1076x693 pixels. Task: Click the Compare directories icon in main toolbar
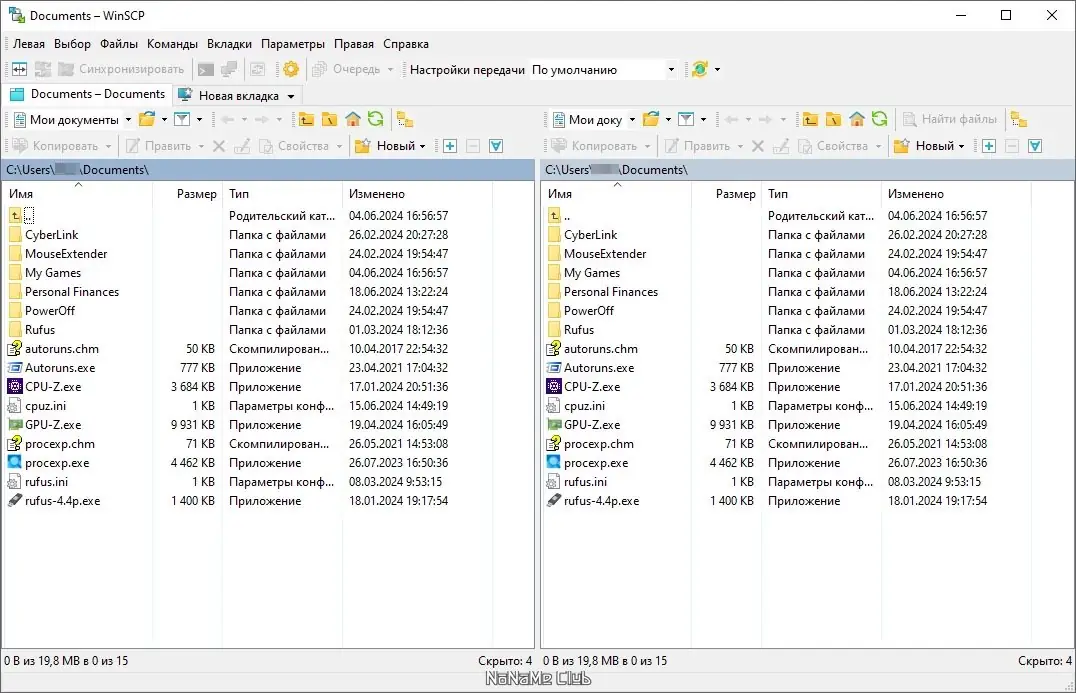tap(19, 69)
